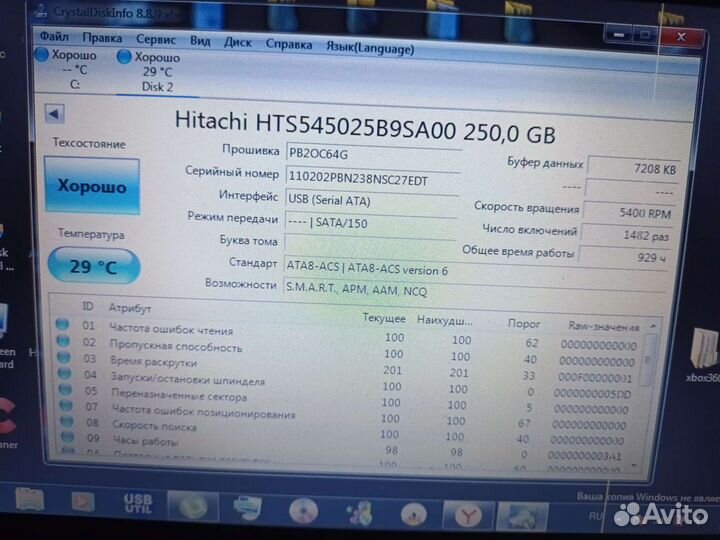Open the media player taskbar icon
720x540 pixels.
[83, 501]
